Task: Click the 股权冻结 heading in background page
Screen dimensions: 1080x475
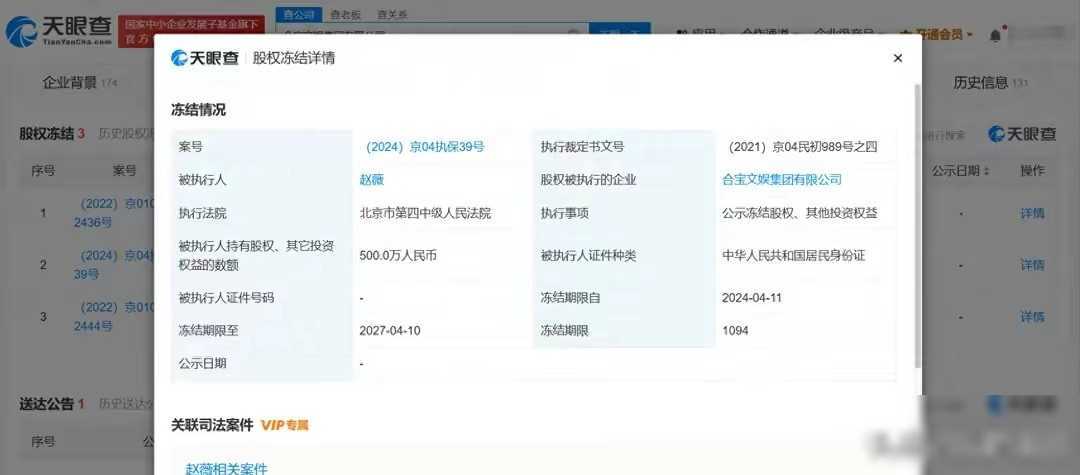Action: tap(47, 134)
